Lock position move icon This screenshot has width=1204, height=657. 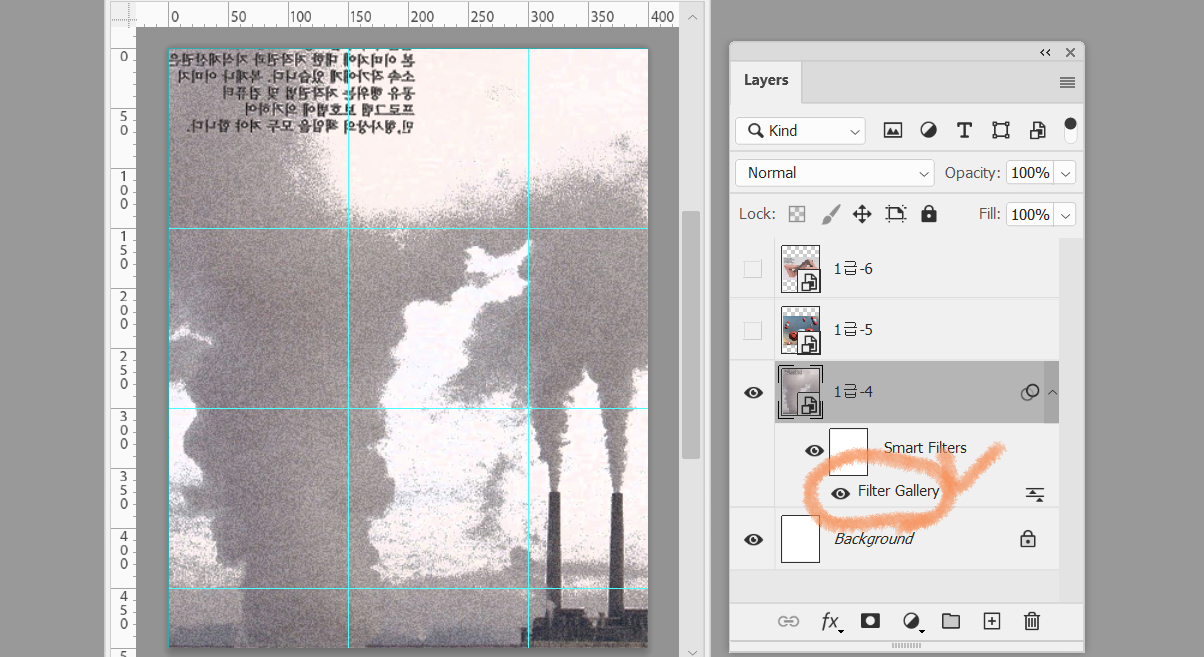(862, 214)
